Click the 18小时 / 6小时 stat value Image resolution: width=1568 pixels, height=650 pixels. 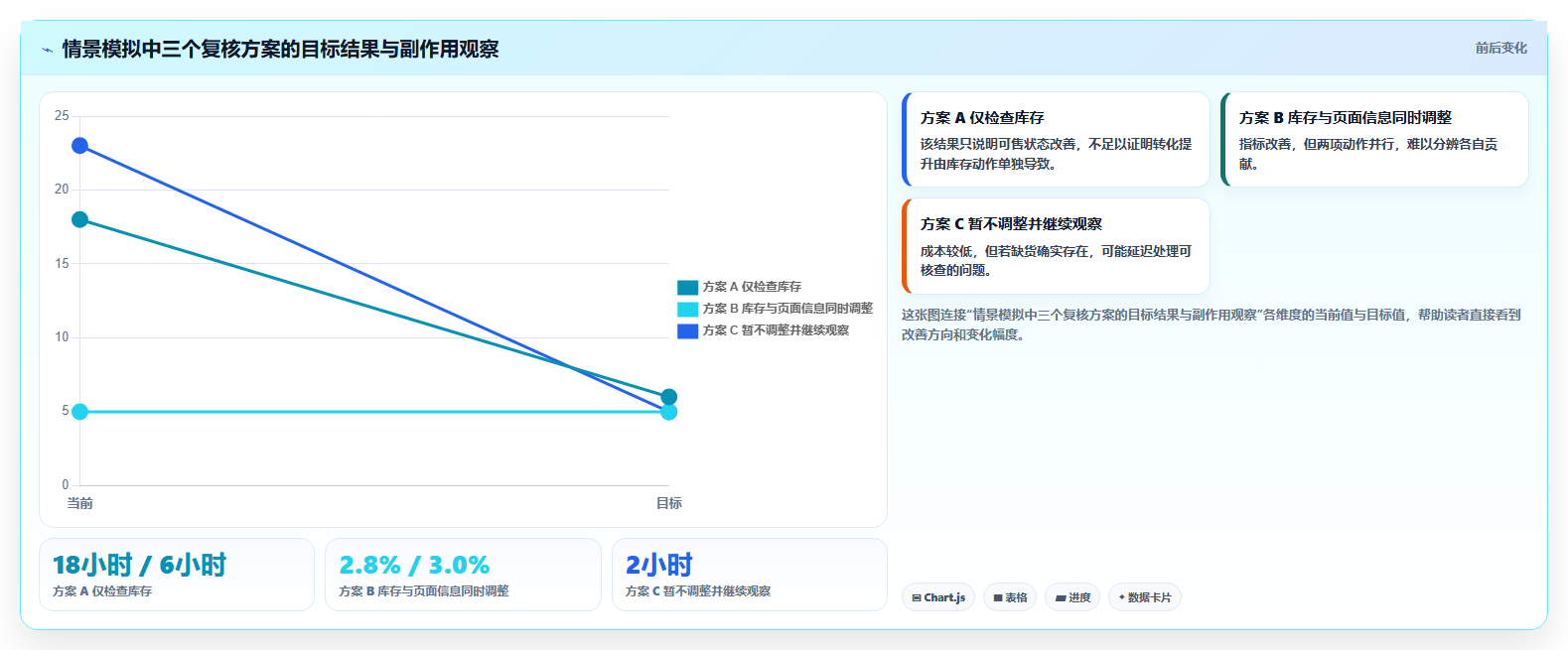tap(139, 565)
